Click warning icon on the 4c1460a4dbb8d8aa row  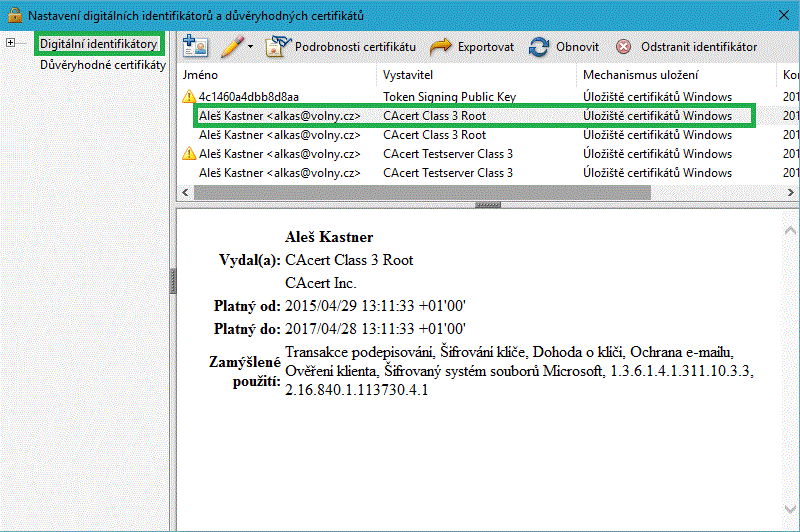click(188, 97)
